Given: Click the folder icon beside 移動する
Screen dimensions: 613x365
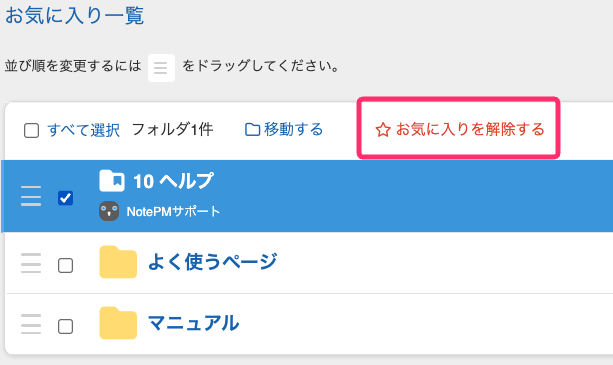Looking at the screenshot, I should click(x=253, y=130).
